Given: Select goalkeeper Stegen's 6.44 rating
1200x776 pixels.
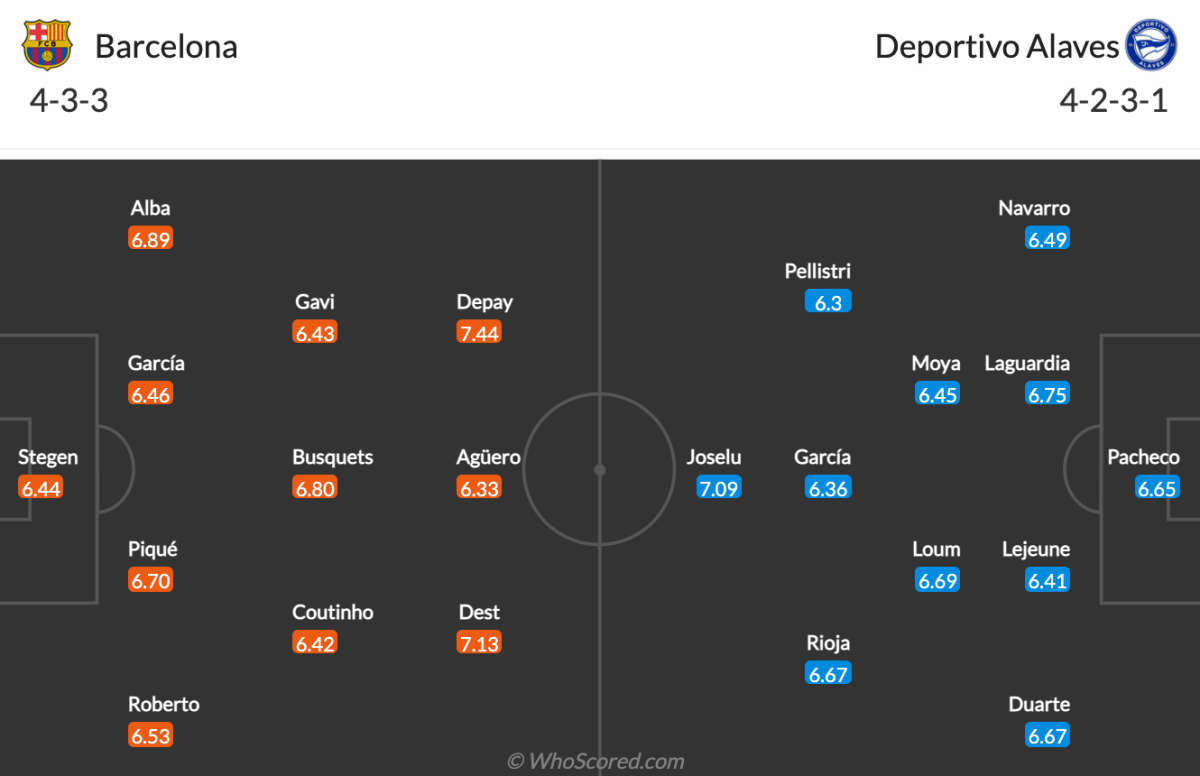Looking at the screenshot, I should coord(41,488).
